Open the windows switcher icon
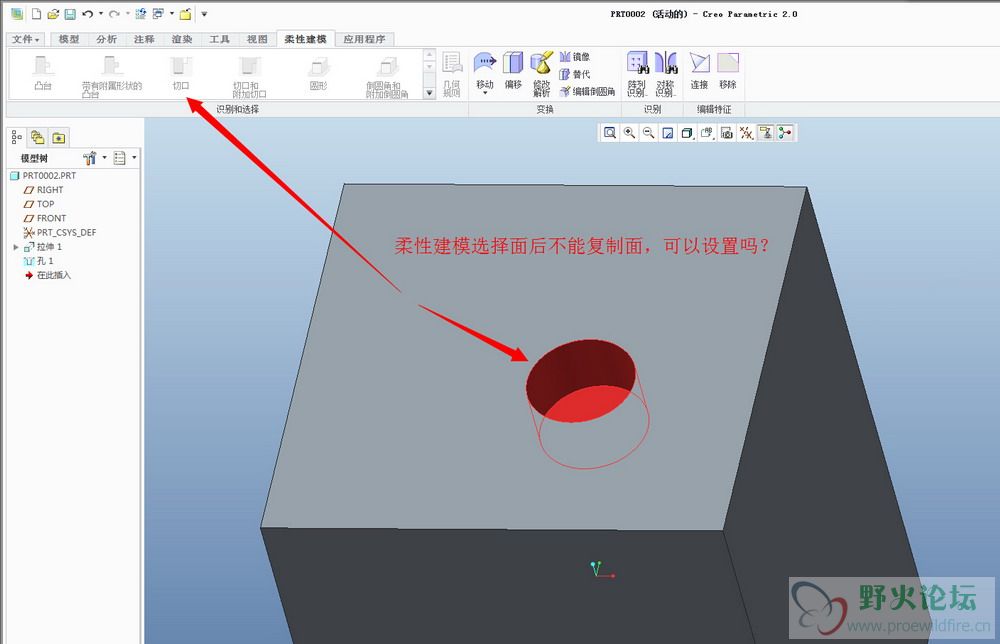 point(158,13)
